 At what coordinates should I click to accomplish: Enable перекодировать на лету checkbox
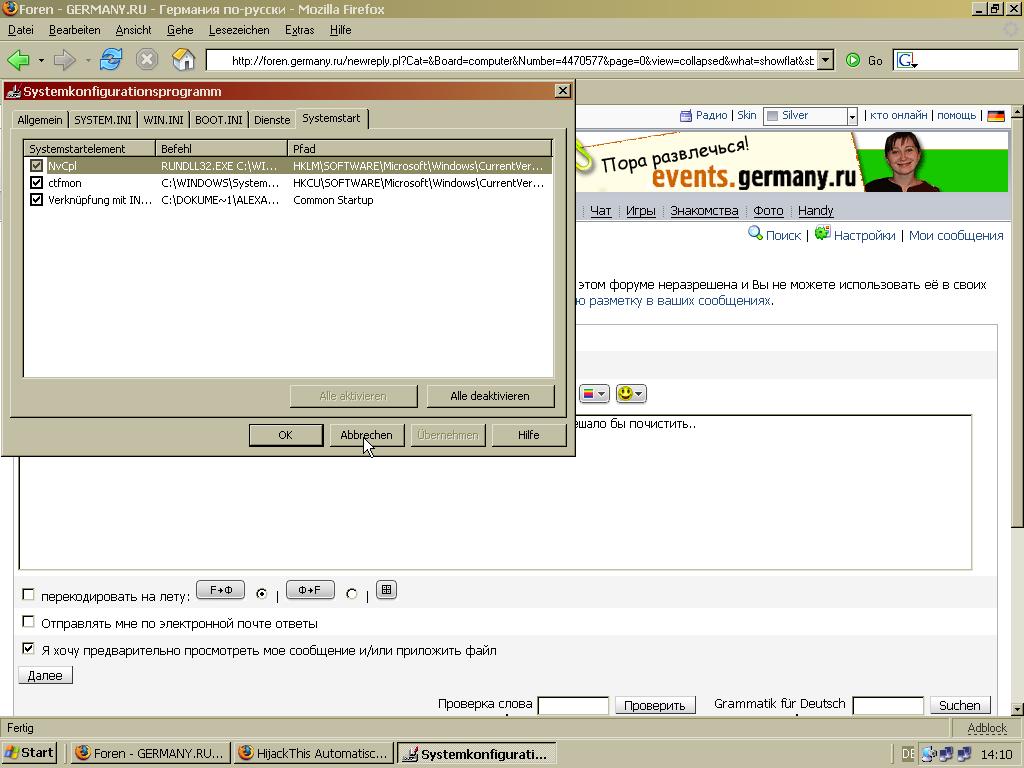(x=28, y=594)
